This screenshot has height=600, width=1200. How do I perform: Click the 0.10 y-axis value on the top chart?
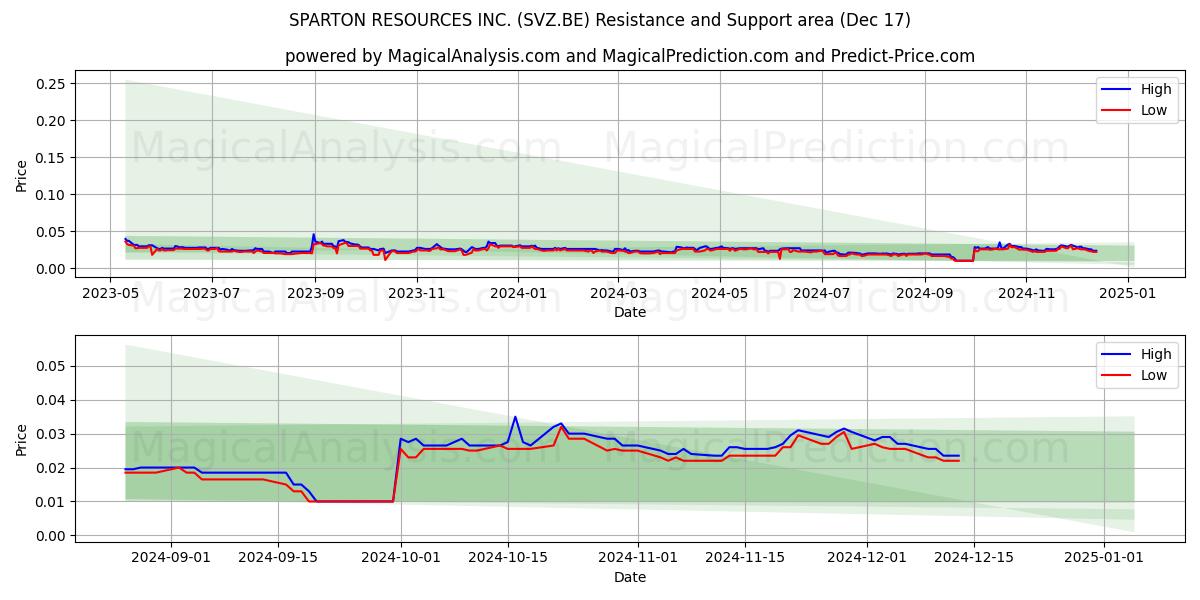pyautogui.click(x=52, y=195)
